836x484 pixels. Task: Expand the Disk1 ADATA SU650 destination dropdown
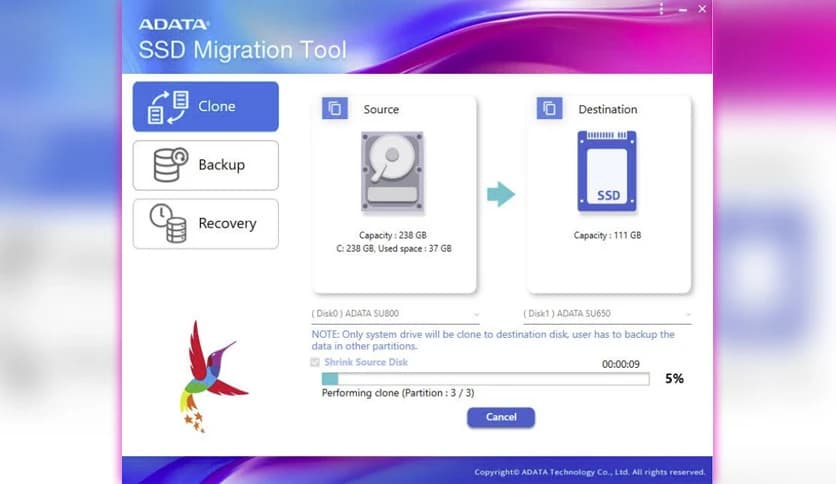607,314
